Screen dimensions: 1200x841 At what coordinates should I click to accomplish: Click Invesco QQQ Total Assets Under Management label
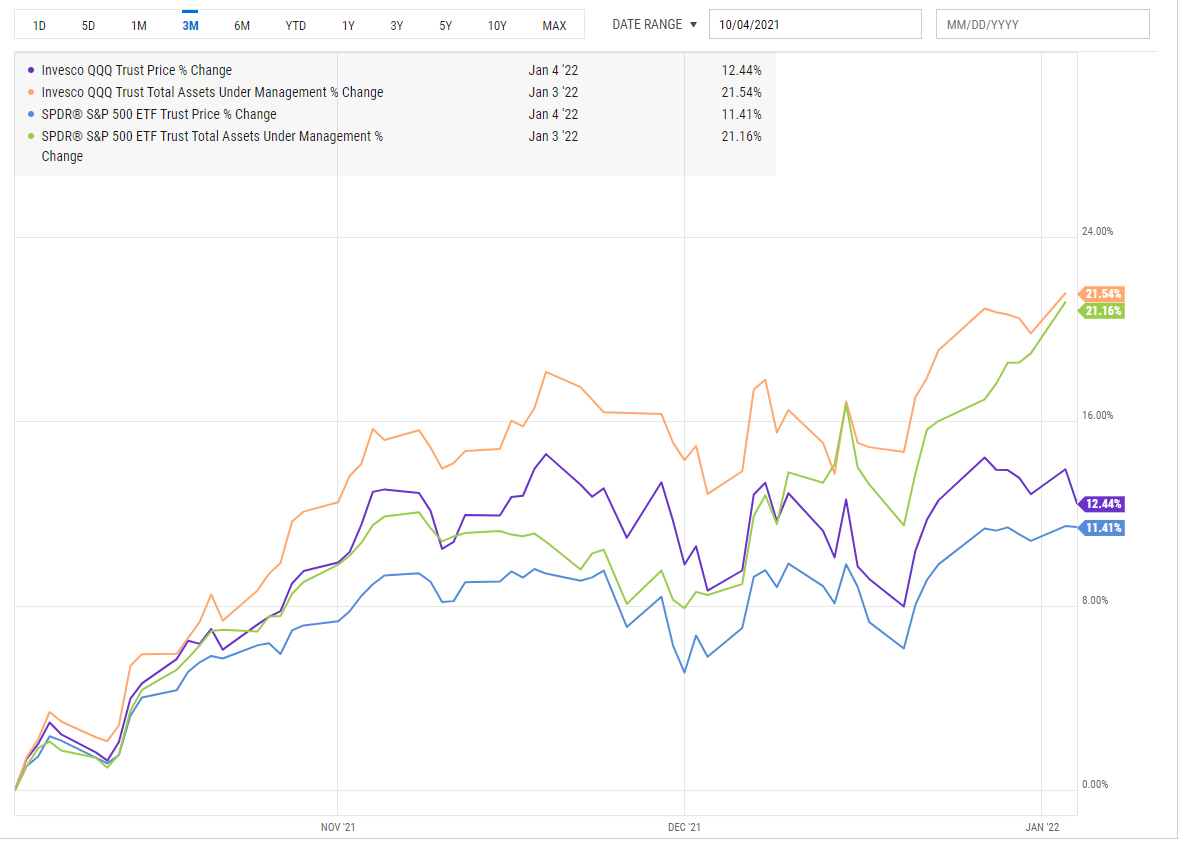(x=213, y=93)
